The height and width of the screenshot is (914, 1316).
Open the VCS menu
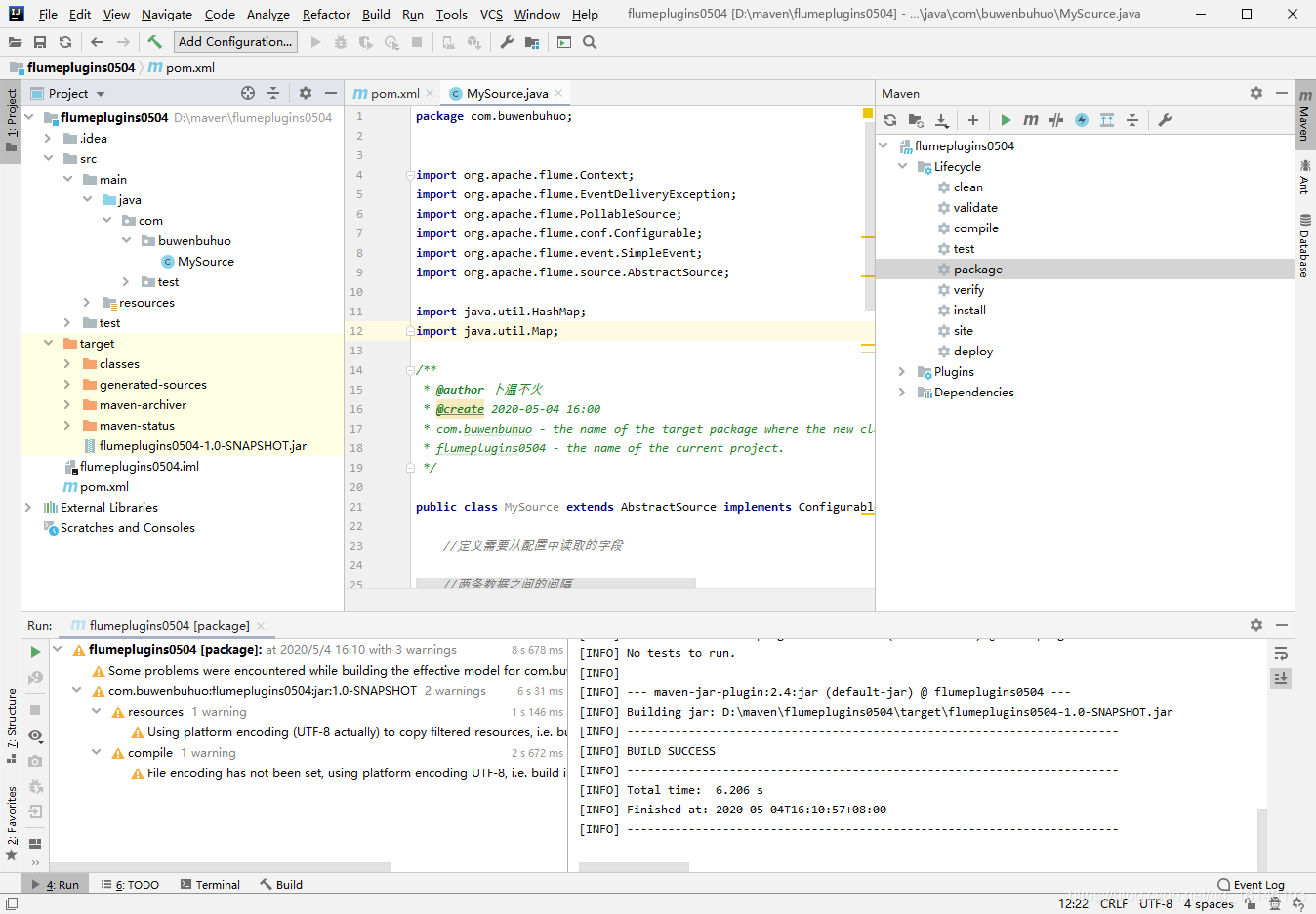click(492, 14)
